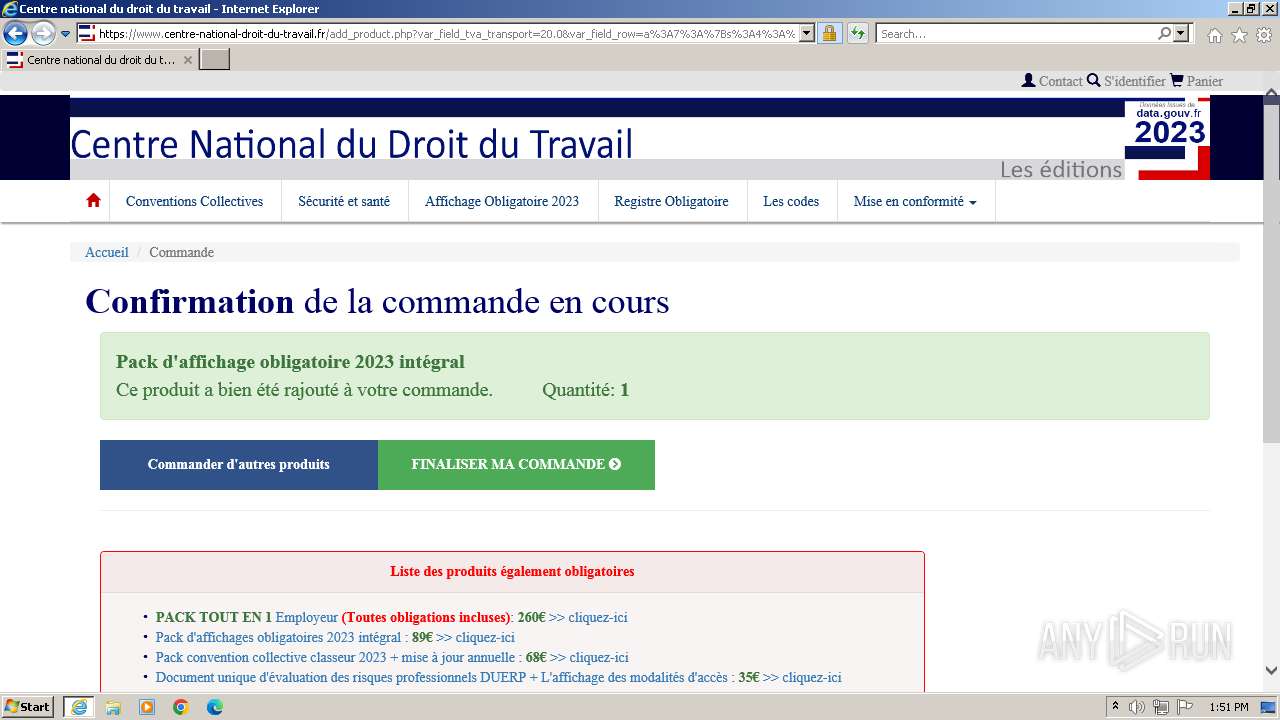Click Liste des produits également obligatoires header

(x=512, y=571)
